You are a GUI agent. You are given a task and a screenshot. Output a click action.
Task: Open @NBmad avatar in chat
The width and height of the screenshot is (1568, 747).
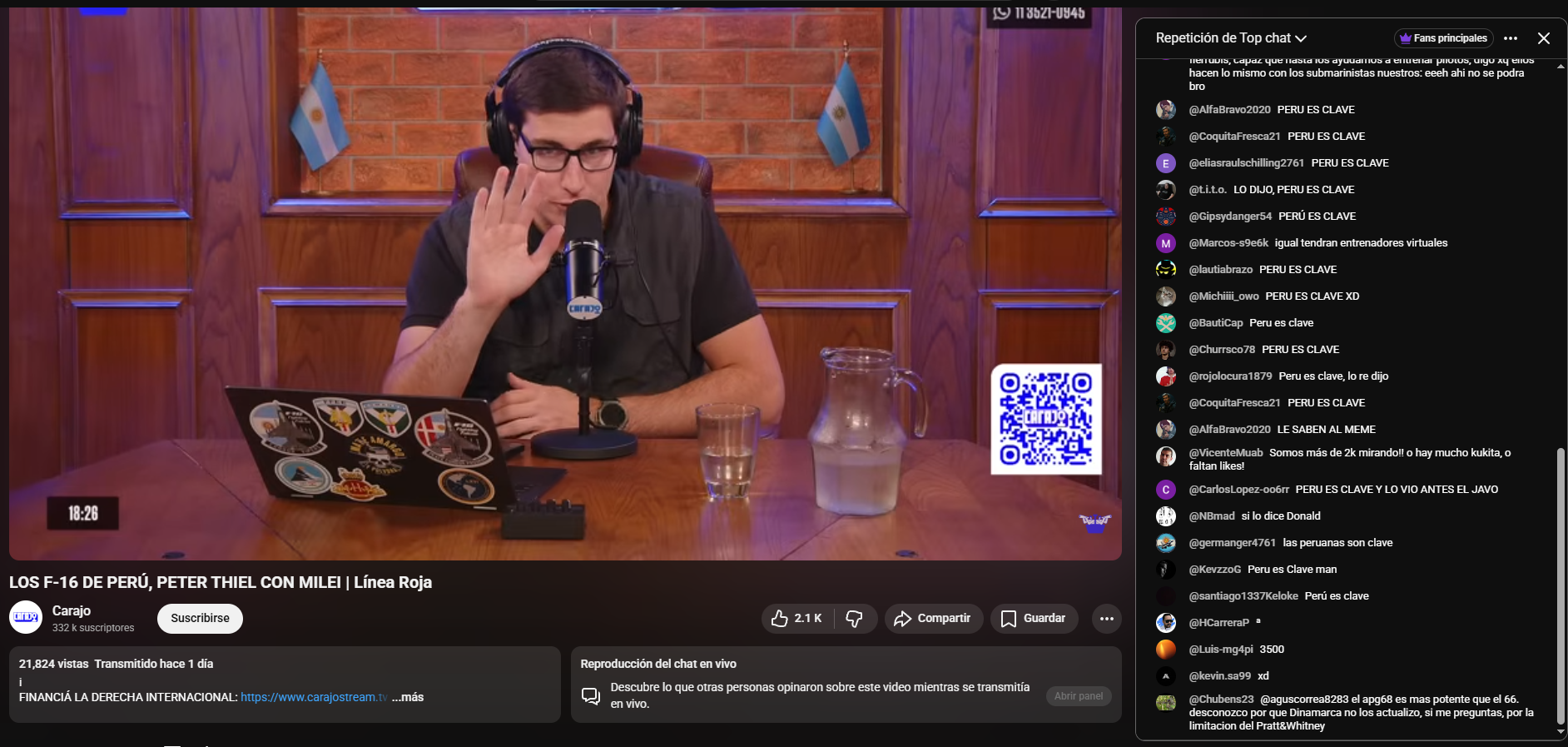point(1166,516)
